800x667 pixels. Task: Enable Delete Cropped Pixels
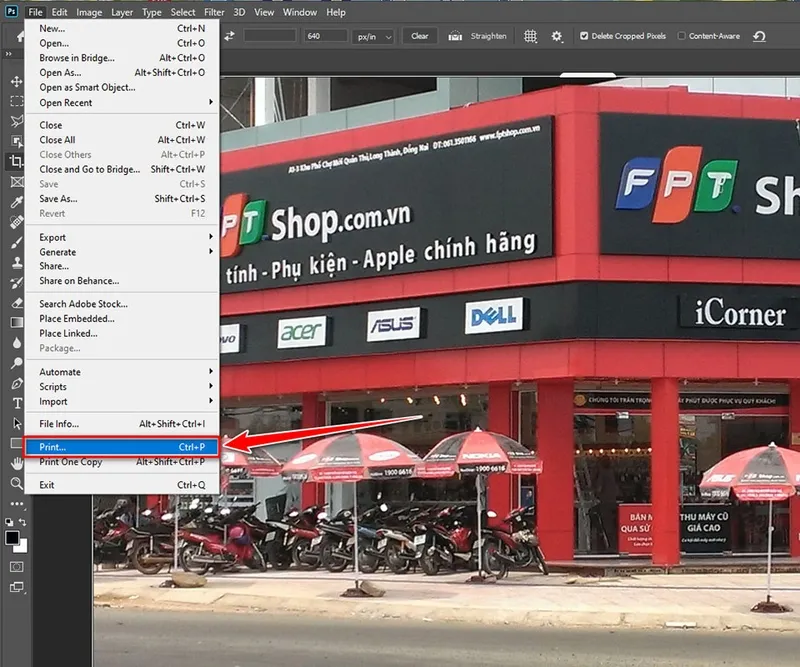click(x=583, y=35)
